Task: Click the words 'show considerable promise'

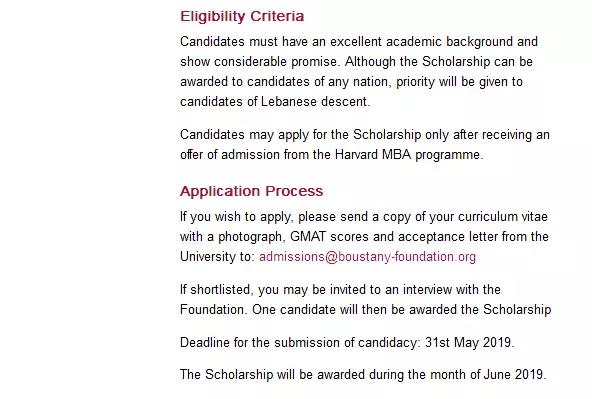Action: 258,62
